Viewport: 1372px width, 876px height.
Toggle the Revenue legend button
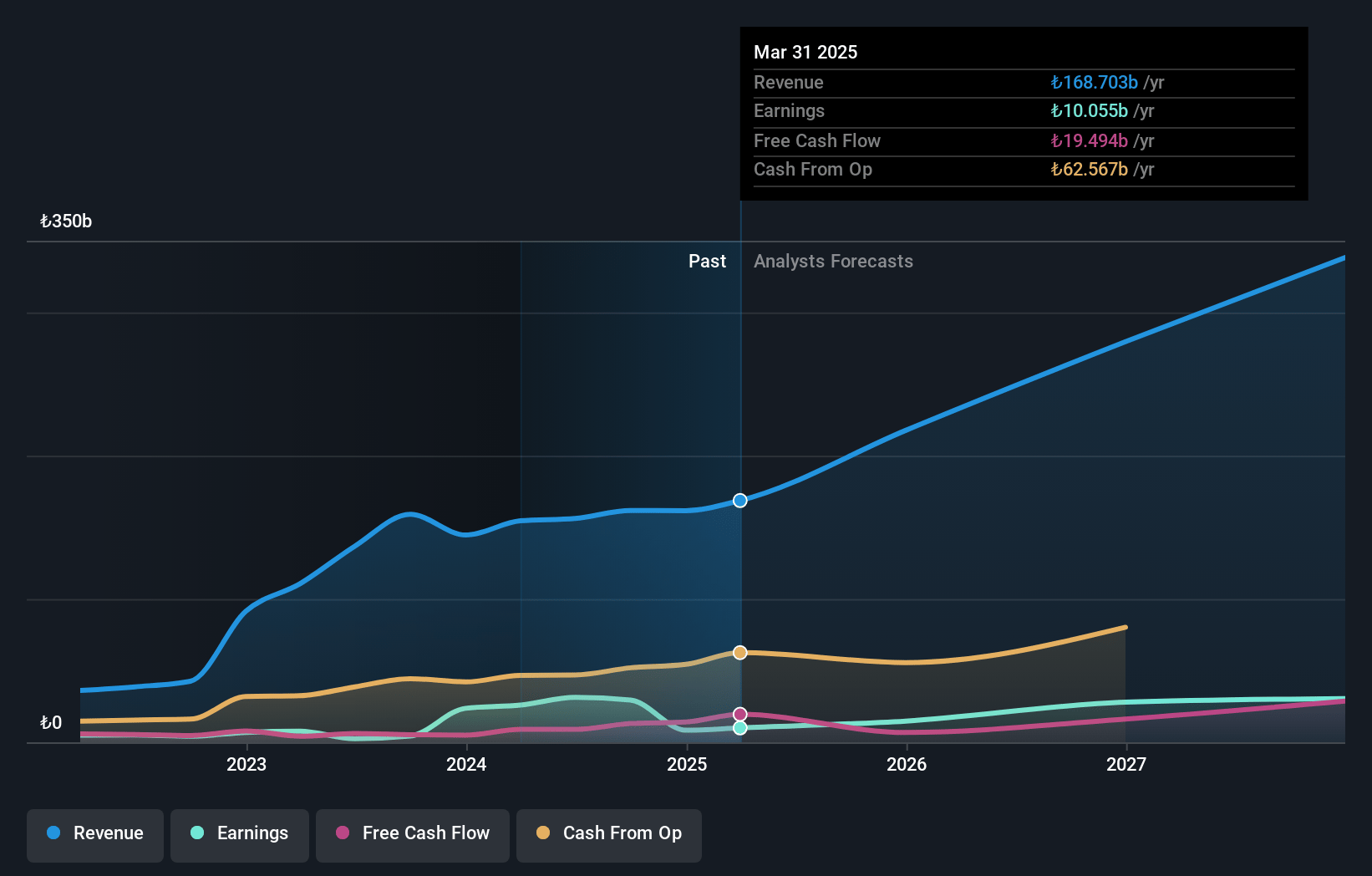95,834
